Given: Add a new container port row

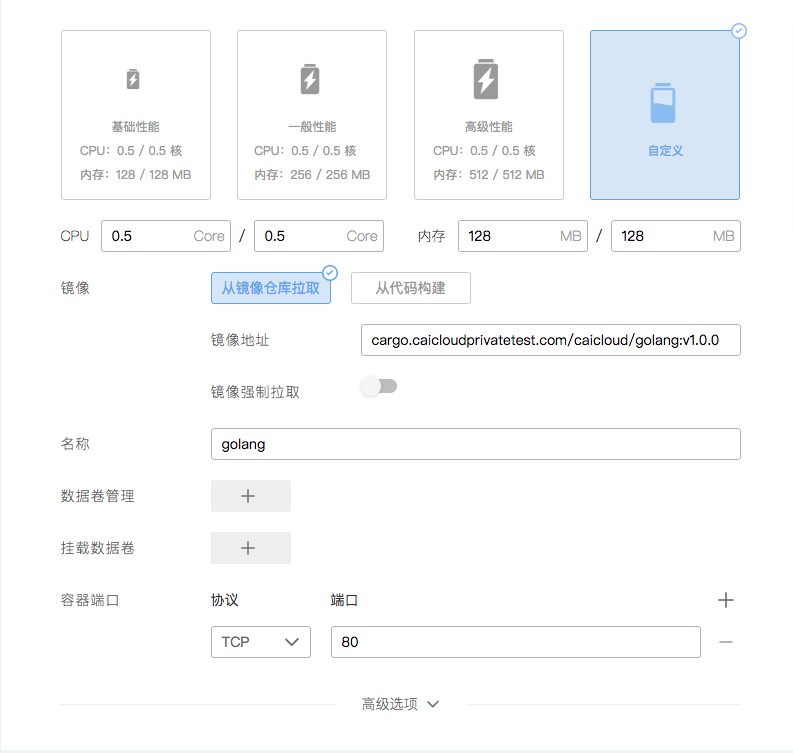Looking at the screenshot, I should pos(726,600).
